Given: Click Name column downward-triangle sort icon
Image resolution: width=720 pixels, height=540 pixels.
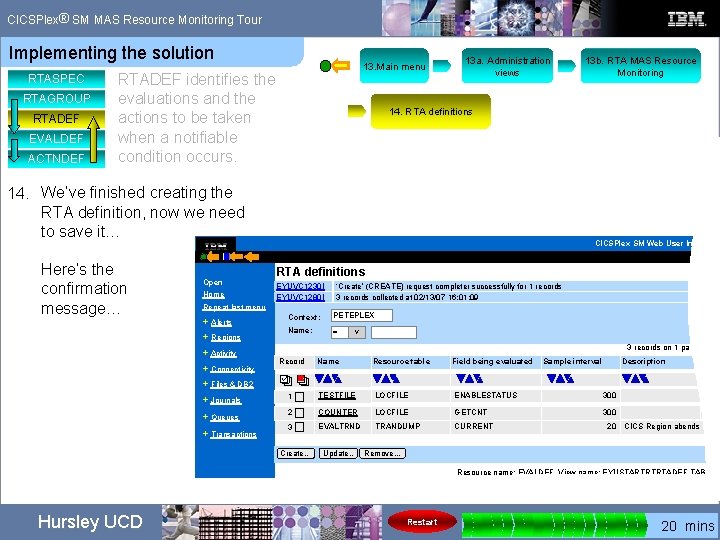Looking at the screenshot, I should (x=320, y=379).
